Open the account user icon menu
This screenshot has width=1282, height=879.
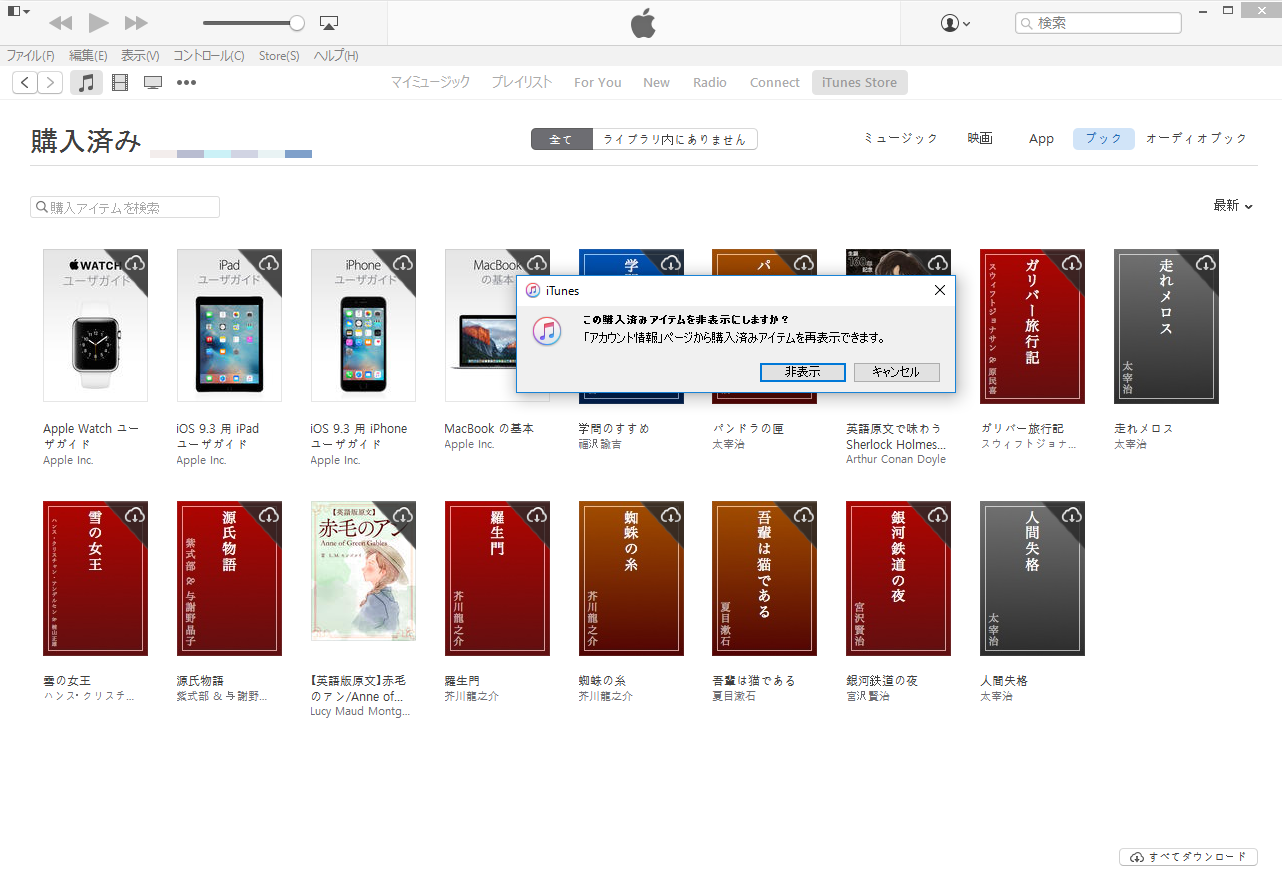tap(956, 23)
